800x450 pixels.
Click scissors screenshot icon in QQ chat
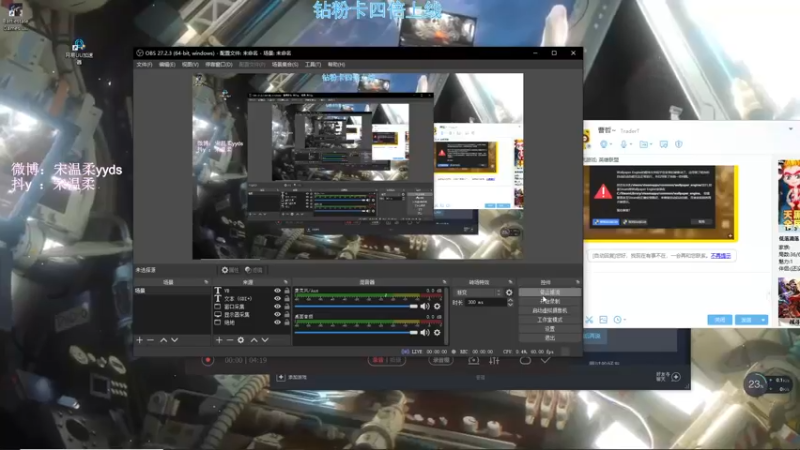[589, 320]
